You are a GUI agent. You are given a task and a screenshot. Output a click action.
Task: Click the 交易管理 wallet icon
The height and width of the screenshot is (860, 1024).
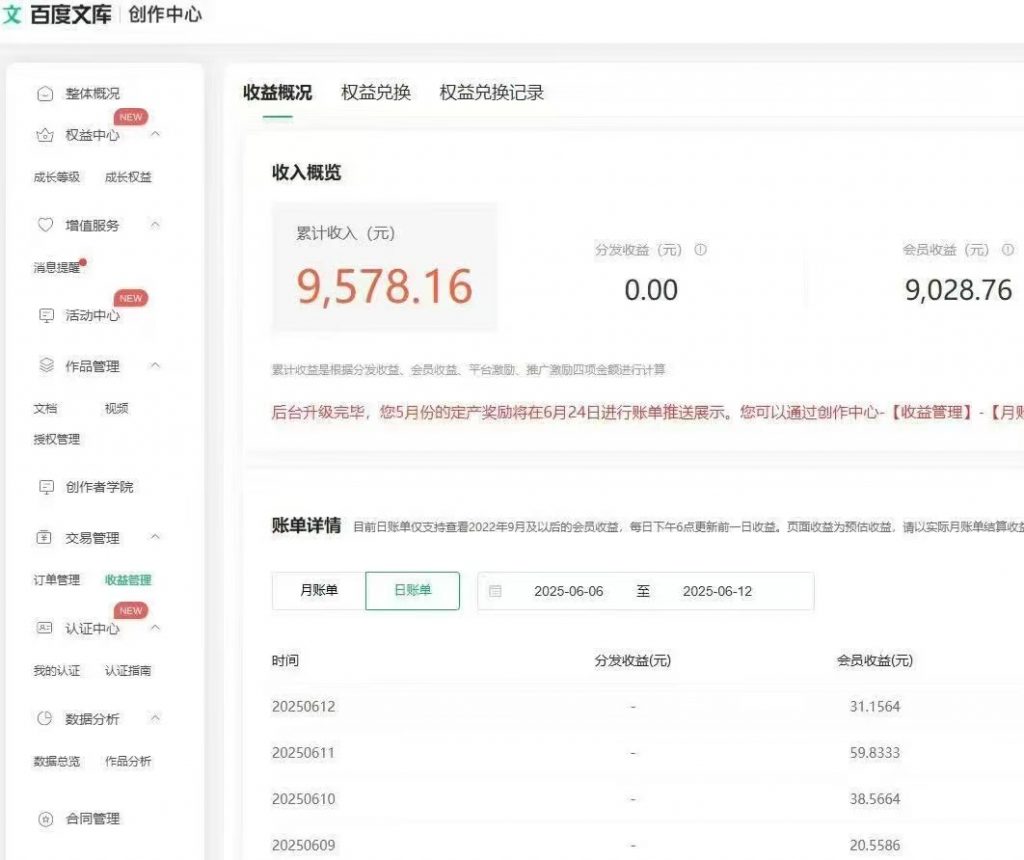pyautogui.click(x=44, y=537)
